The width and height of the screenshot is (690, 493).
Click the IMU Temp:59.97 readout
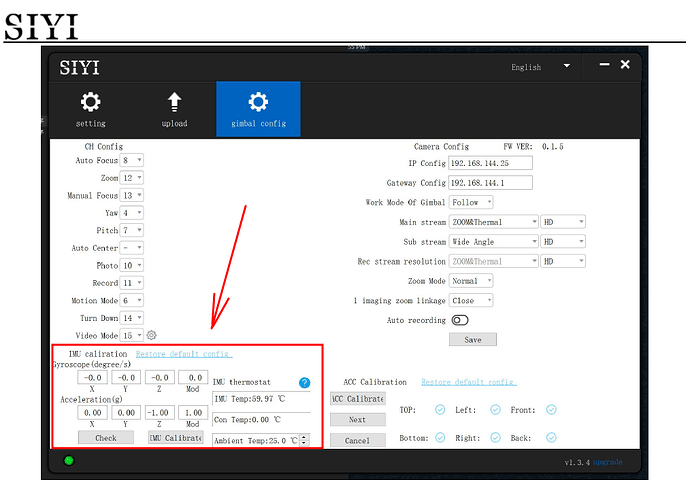click(x=261, y=399)
